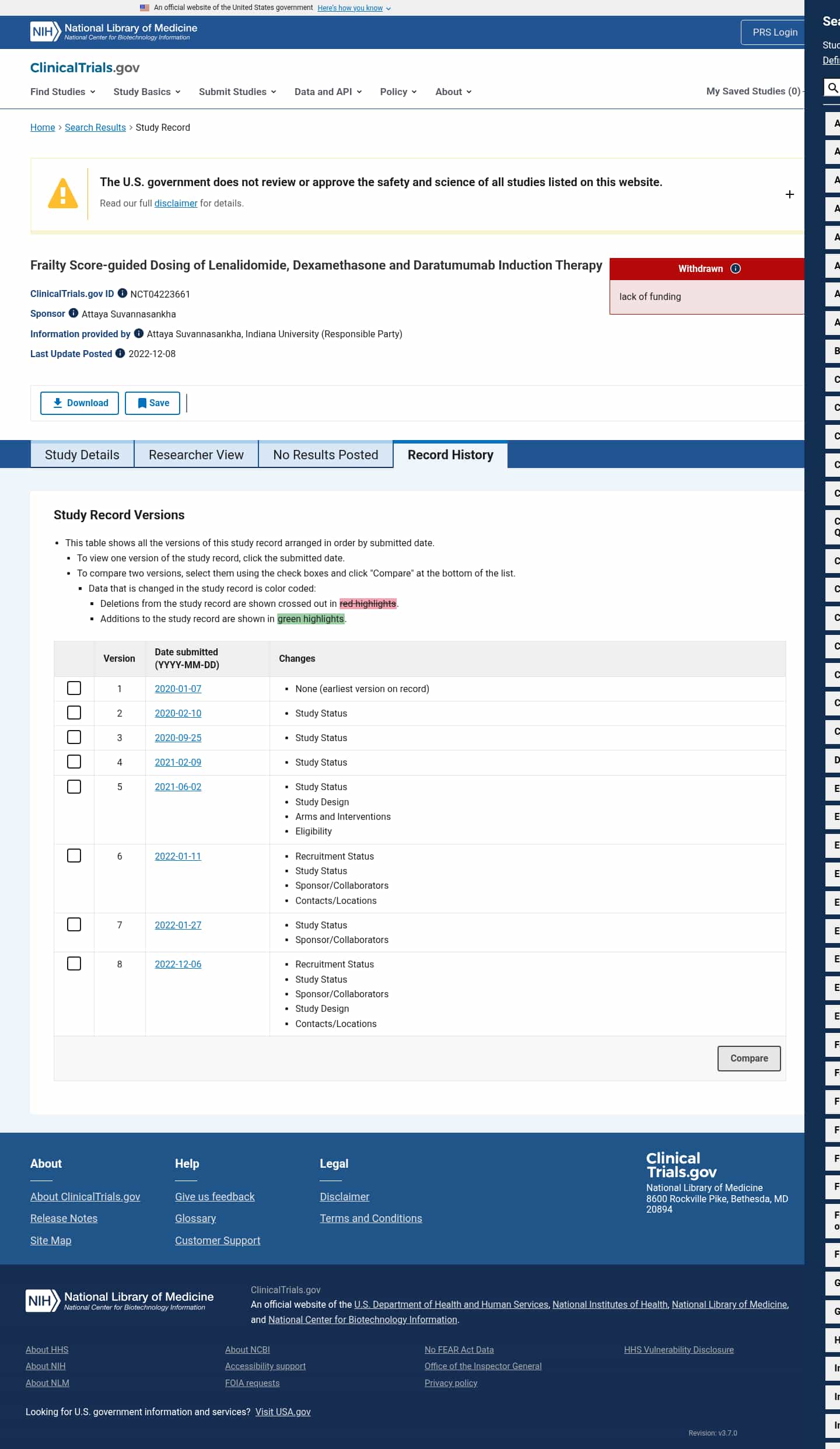Click the info icon next to ClinicalTrials.gov ID
This screenshot has height=1449, width=840.
(x=123, y=293)
